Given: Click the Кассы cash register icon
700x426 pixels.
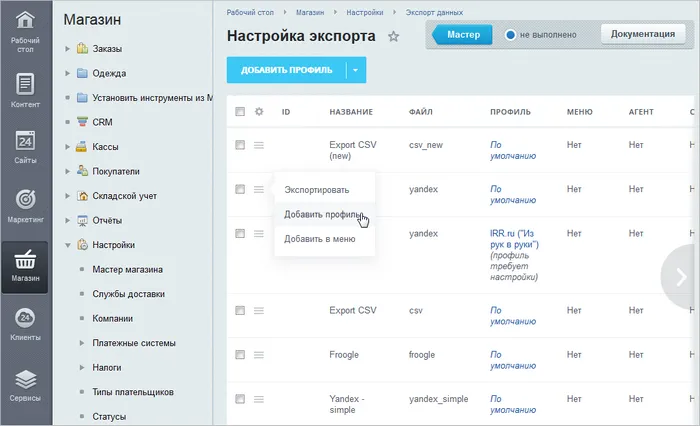Looking at the screenshot, I should pyautogui.click(x=81, y=146).
